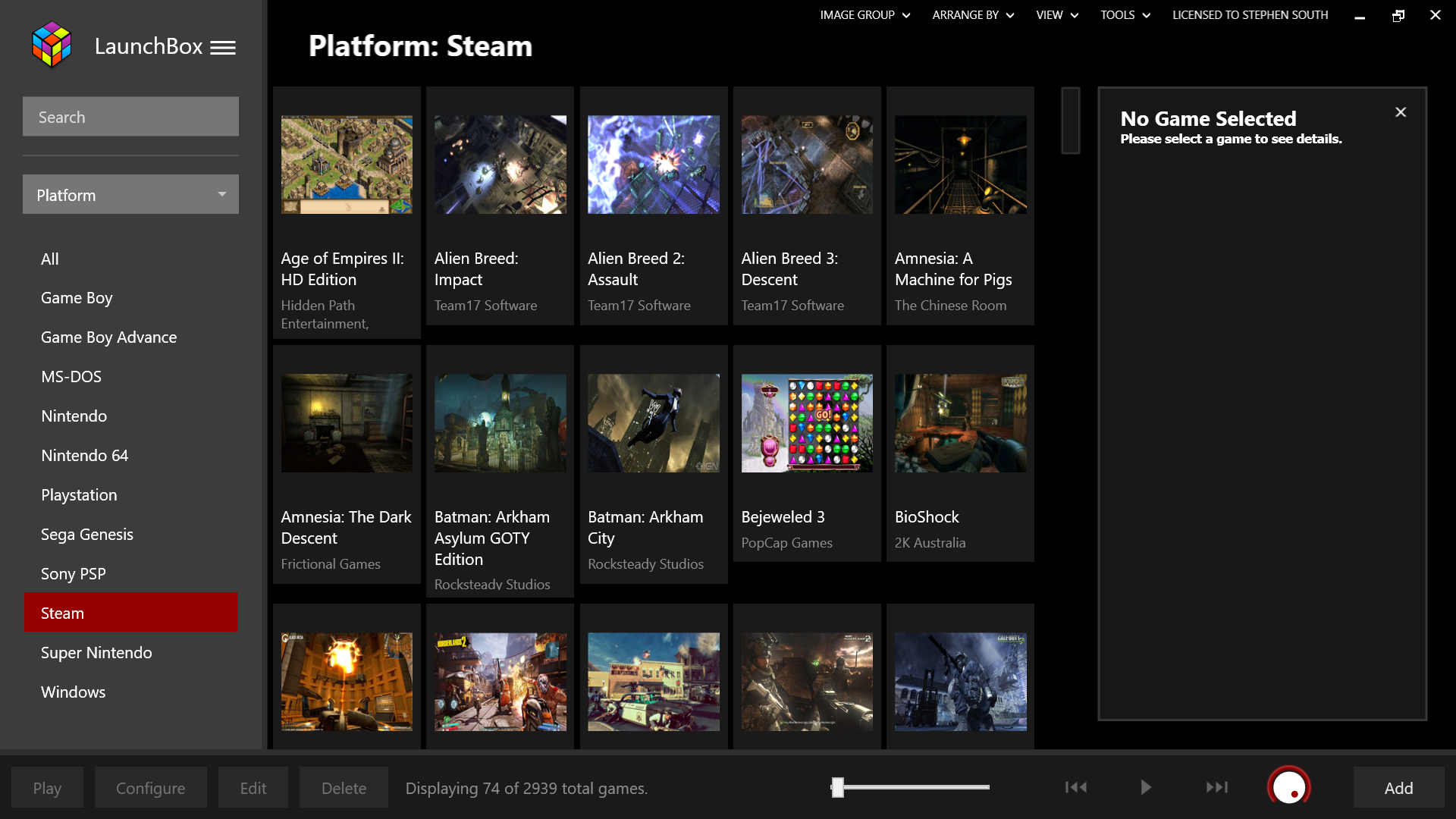Select the Nintendo 64 platform

[x=130, y=456]
